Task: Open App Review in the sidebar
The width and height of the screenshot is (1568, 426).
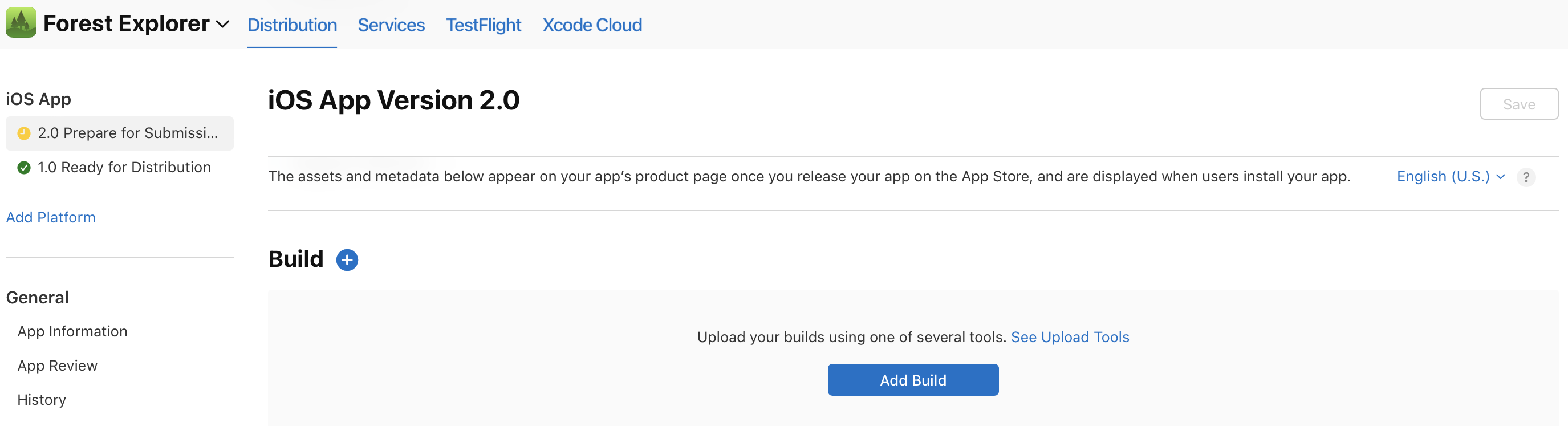Action: pyautogui.click(x=57, y=365)
